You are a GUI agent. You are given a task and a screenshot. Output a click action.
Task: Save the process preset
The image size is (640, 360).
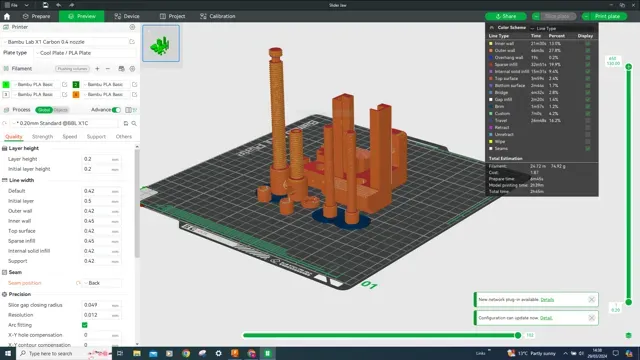point(126,123)
